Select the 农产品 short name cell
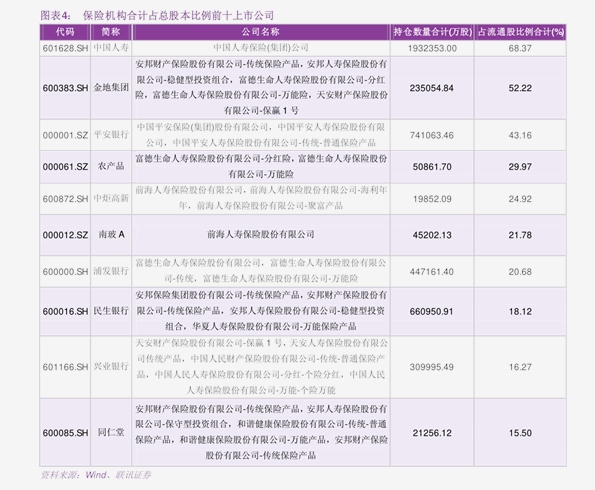 point(111,167)
